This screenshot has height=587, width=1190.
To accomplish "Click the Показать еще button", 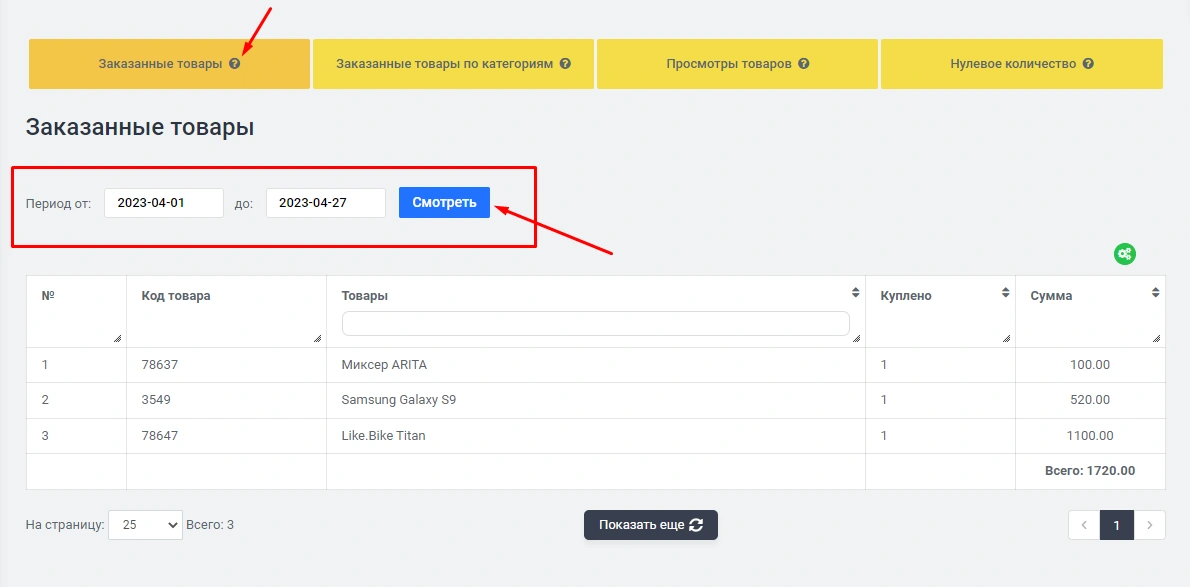I will click(x=650, y=525).
